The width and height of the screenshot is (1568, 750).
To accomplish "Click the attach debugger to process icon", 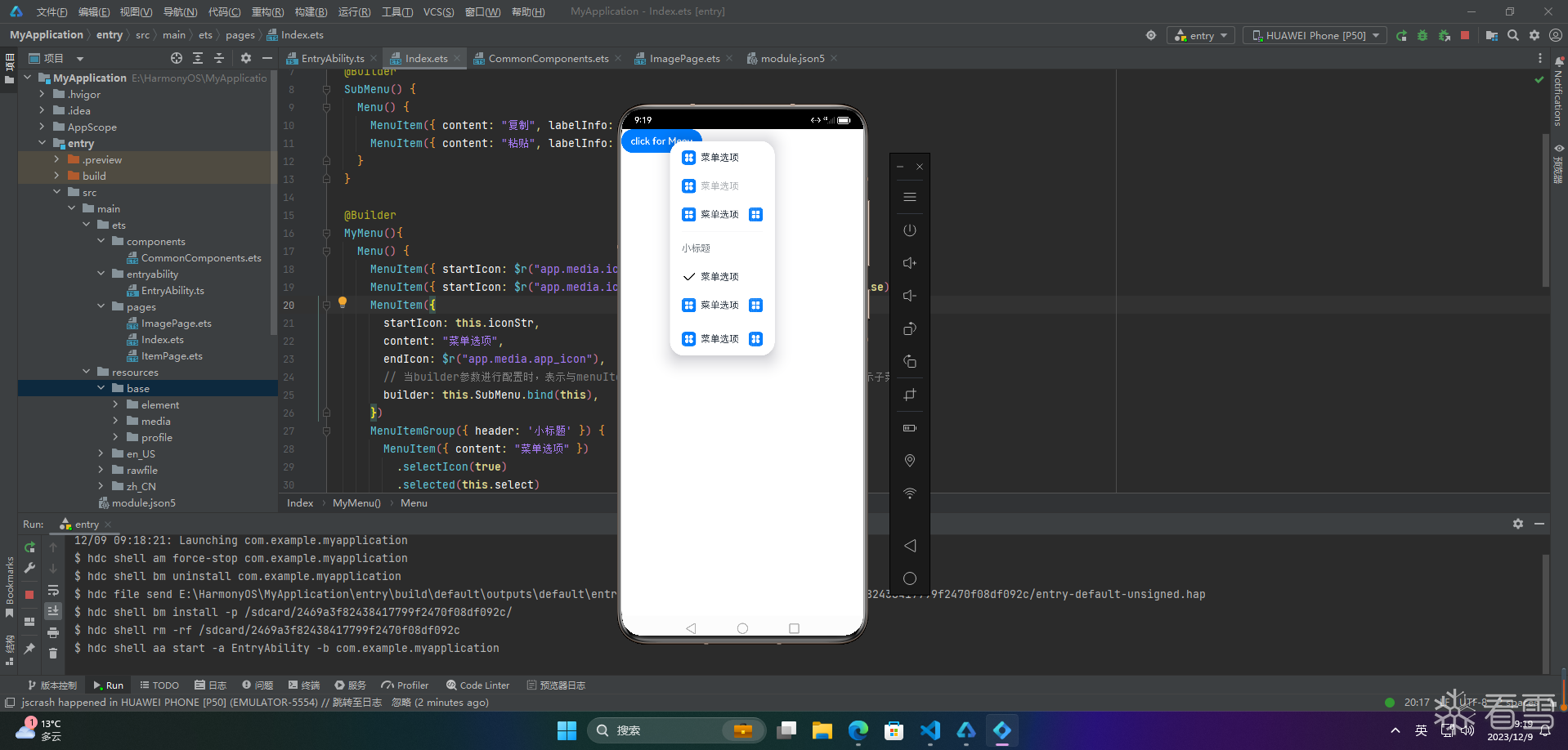I will [x=1444, y=35].
